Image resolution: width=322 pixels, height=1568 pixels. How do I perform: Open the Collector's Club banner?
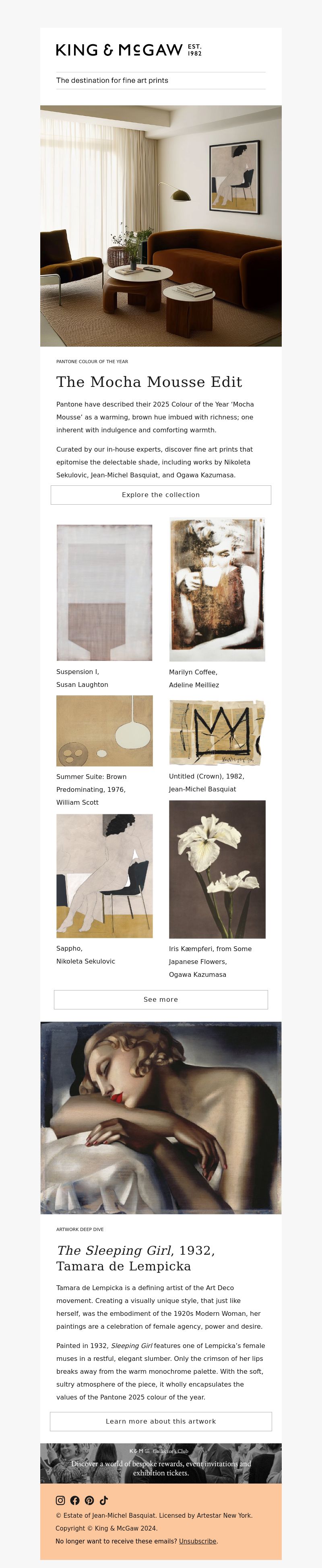coord(161,1463)
